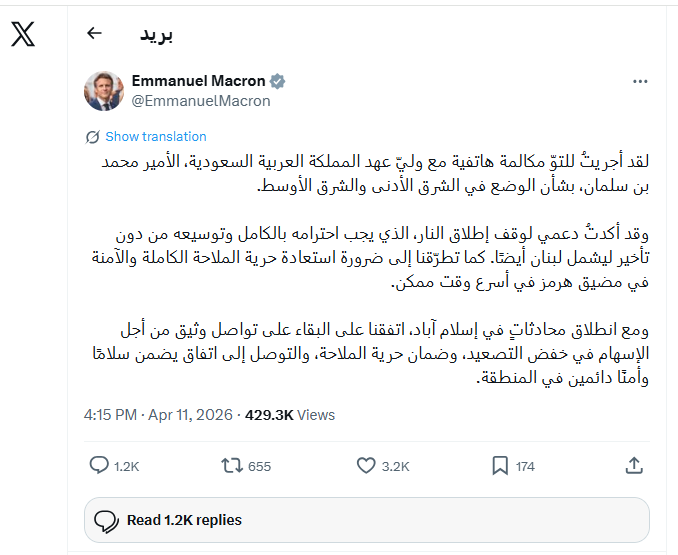Image resolution: width=678 pixels, height=555 pixels.
Task: Click the chat bubble icon in replies button
Action: 106,520
